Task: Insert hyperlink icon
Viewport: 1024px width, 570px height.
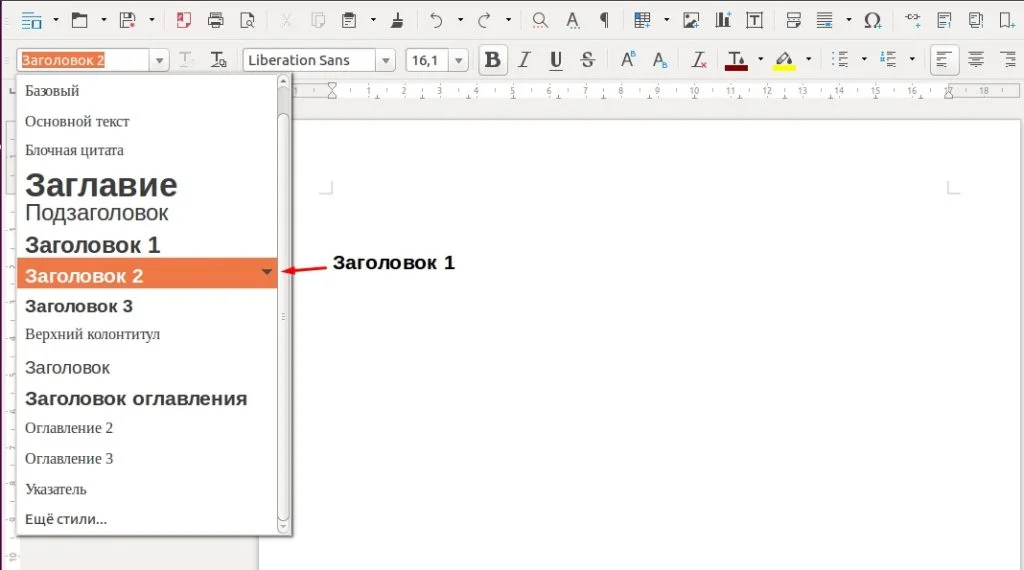Action: tap(913, 20)
